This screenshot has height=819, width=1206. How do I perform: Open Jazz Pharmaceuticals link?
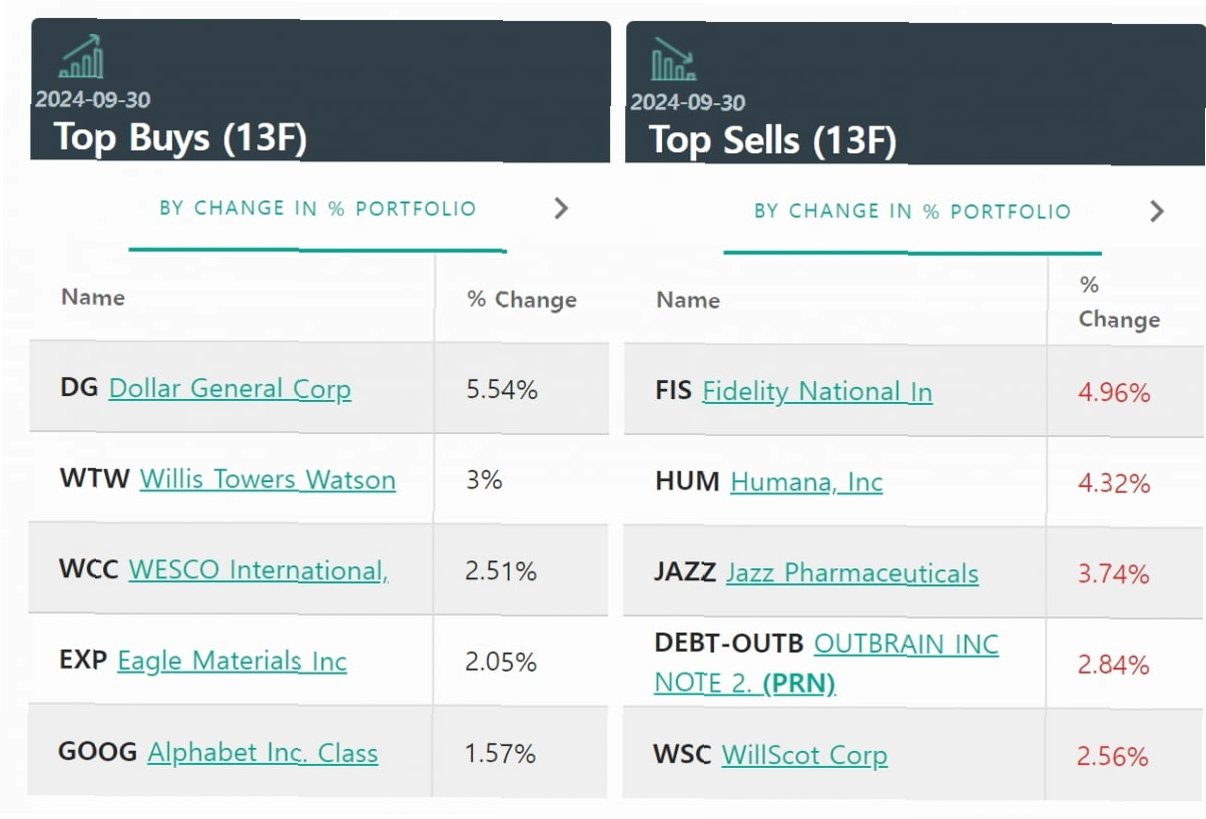(x=852, y=573)
